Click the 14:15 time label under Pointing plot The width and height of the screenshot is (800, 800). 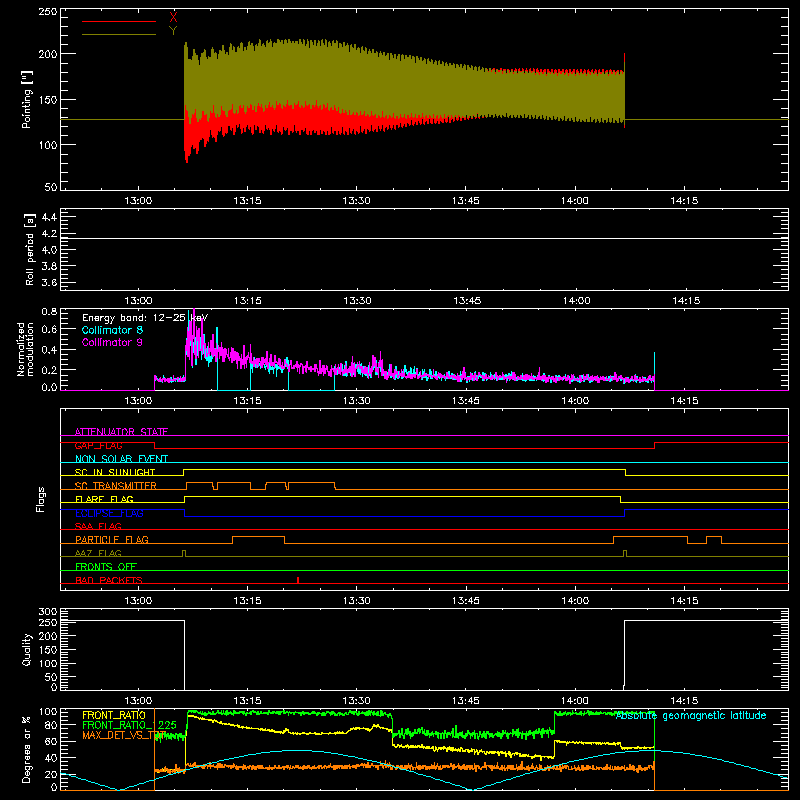[x=684, y=201]
